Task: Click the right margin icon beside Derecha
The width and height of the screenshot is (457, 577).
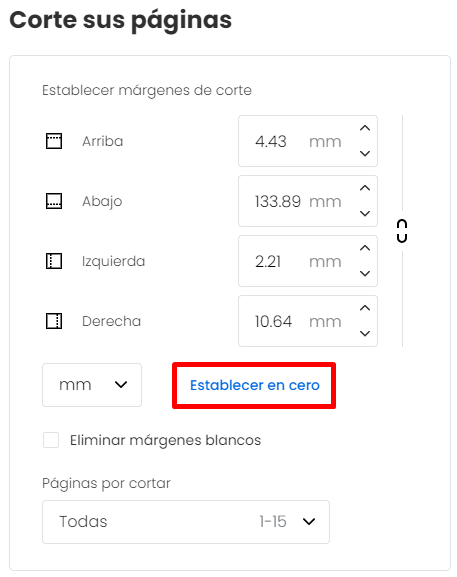Action: [x=54, y=321]
